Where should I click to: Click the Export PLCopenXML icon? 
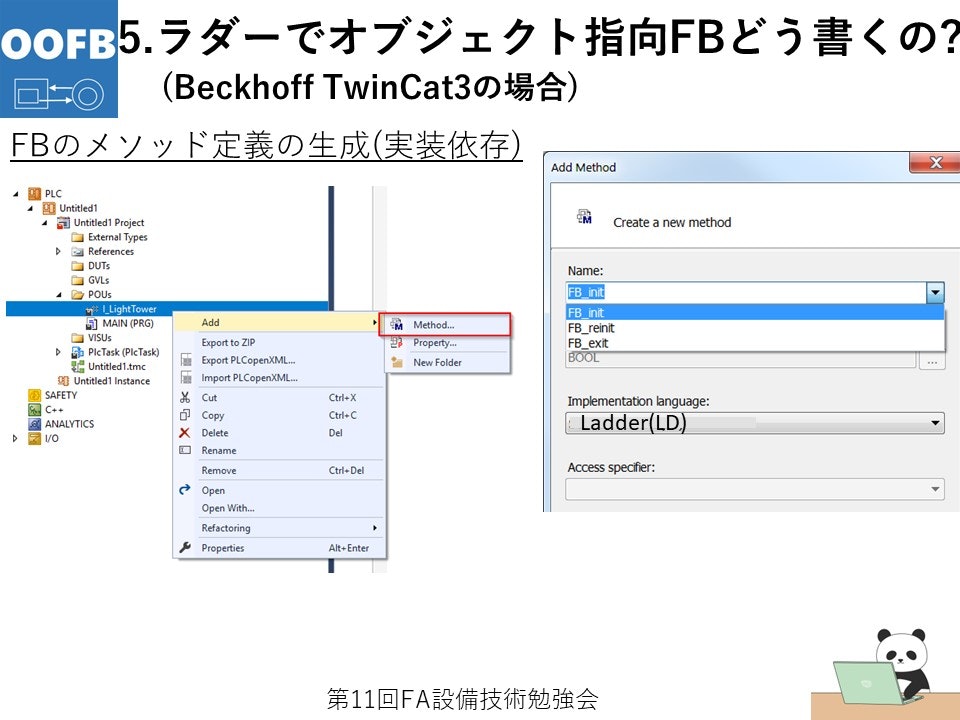click(186, 360)
